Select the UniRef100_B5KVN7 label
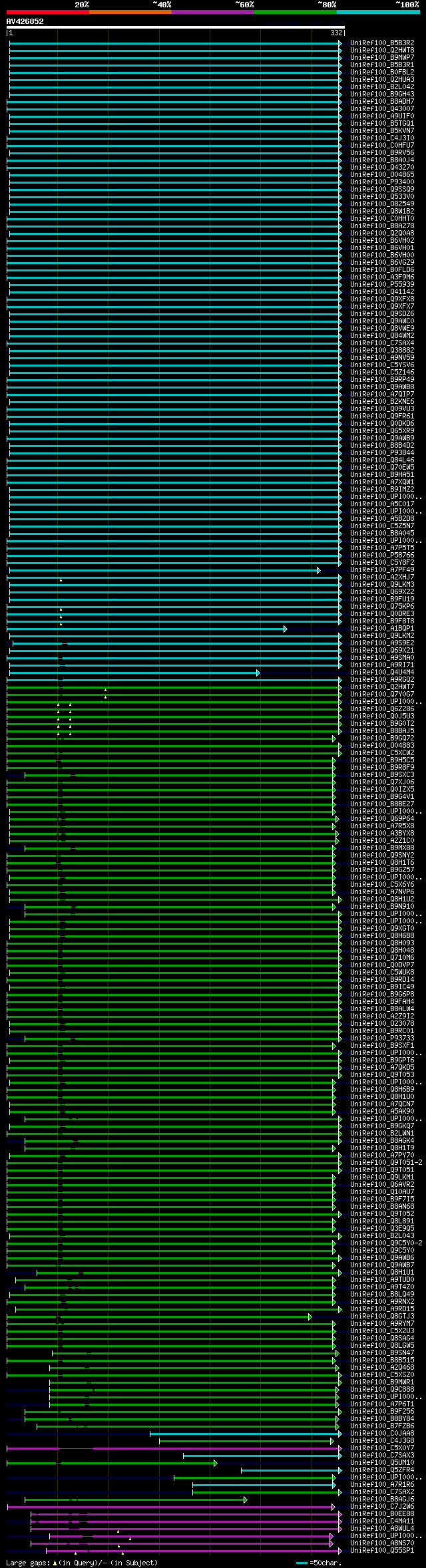 [x=382, y=131]
